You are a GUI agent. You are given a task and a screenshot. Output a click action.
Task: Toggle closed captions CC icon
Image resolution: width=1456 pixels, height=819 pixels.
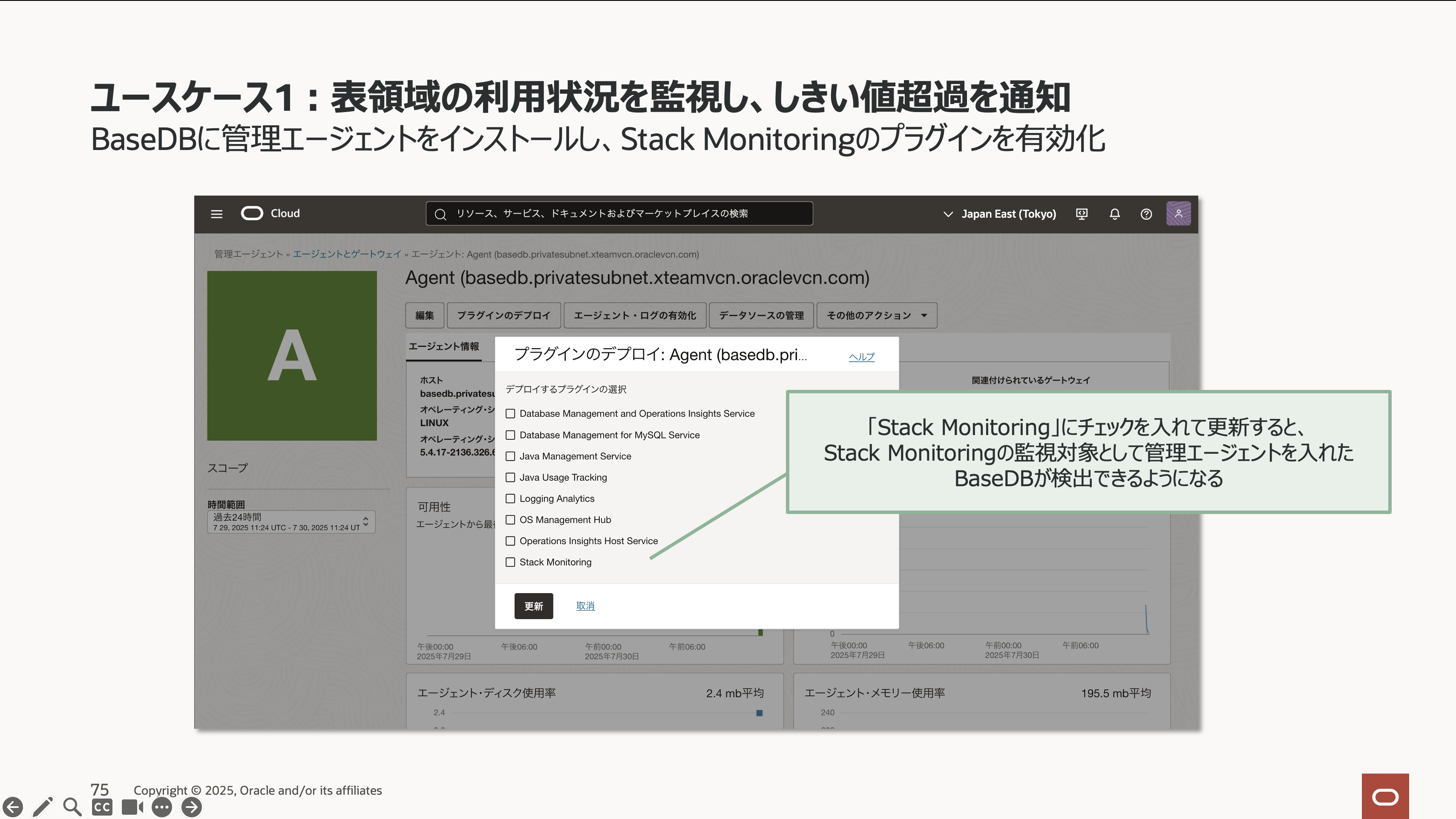coord(102,807)
